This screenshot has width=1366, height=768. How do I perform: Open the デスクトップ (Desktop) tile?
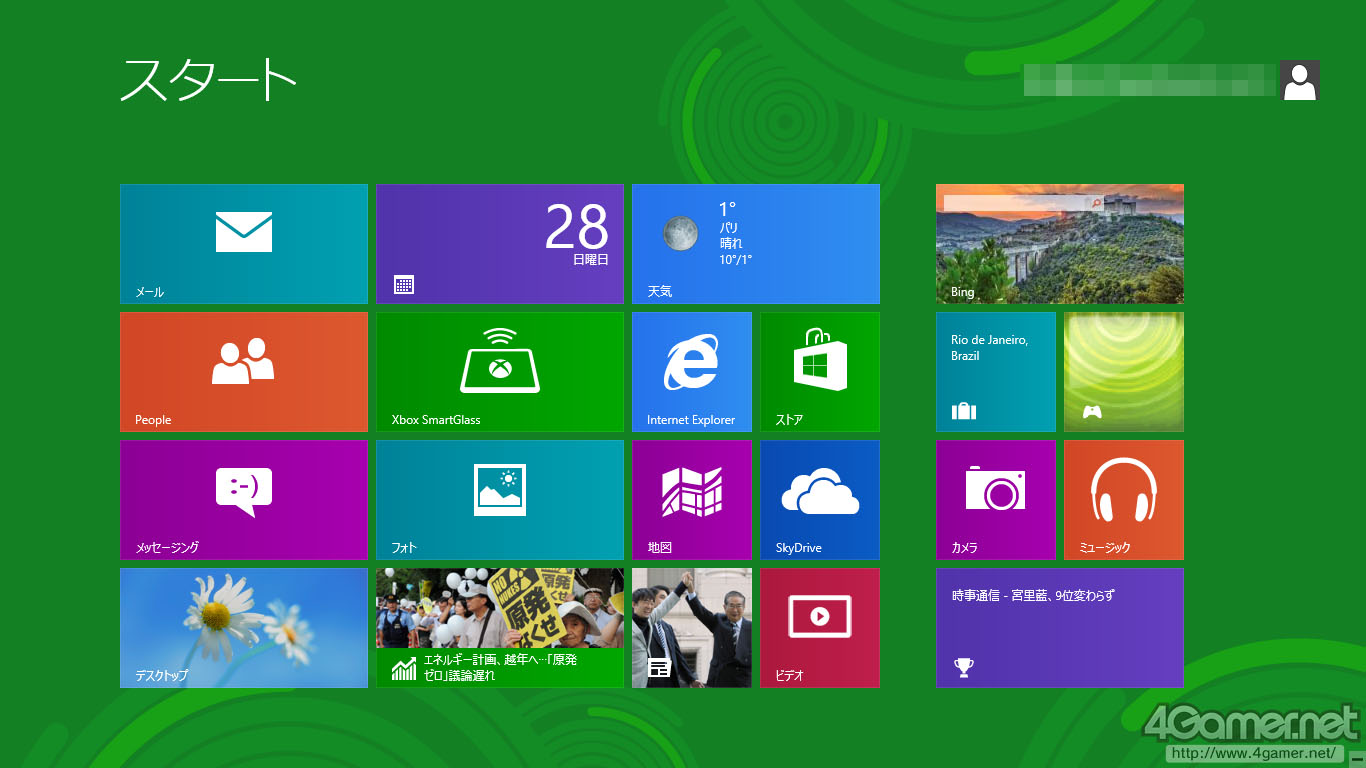tap(244, 628)
